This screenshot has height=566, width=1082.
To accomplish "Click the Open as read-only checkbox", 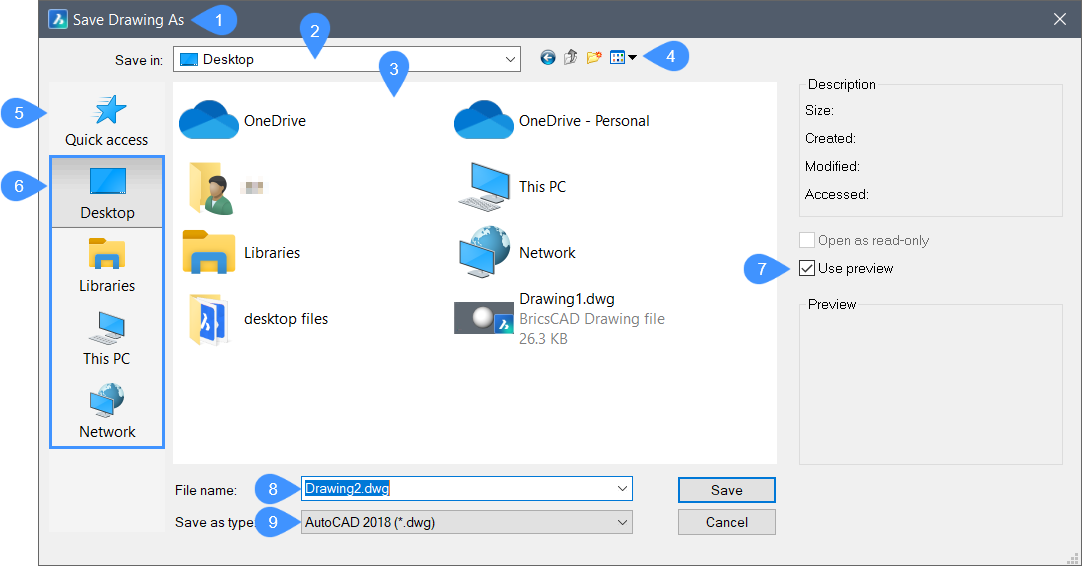I will click(808, 240).
